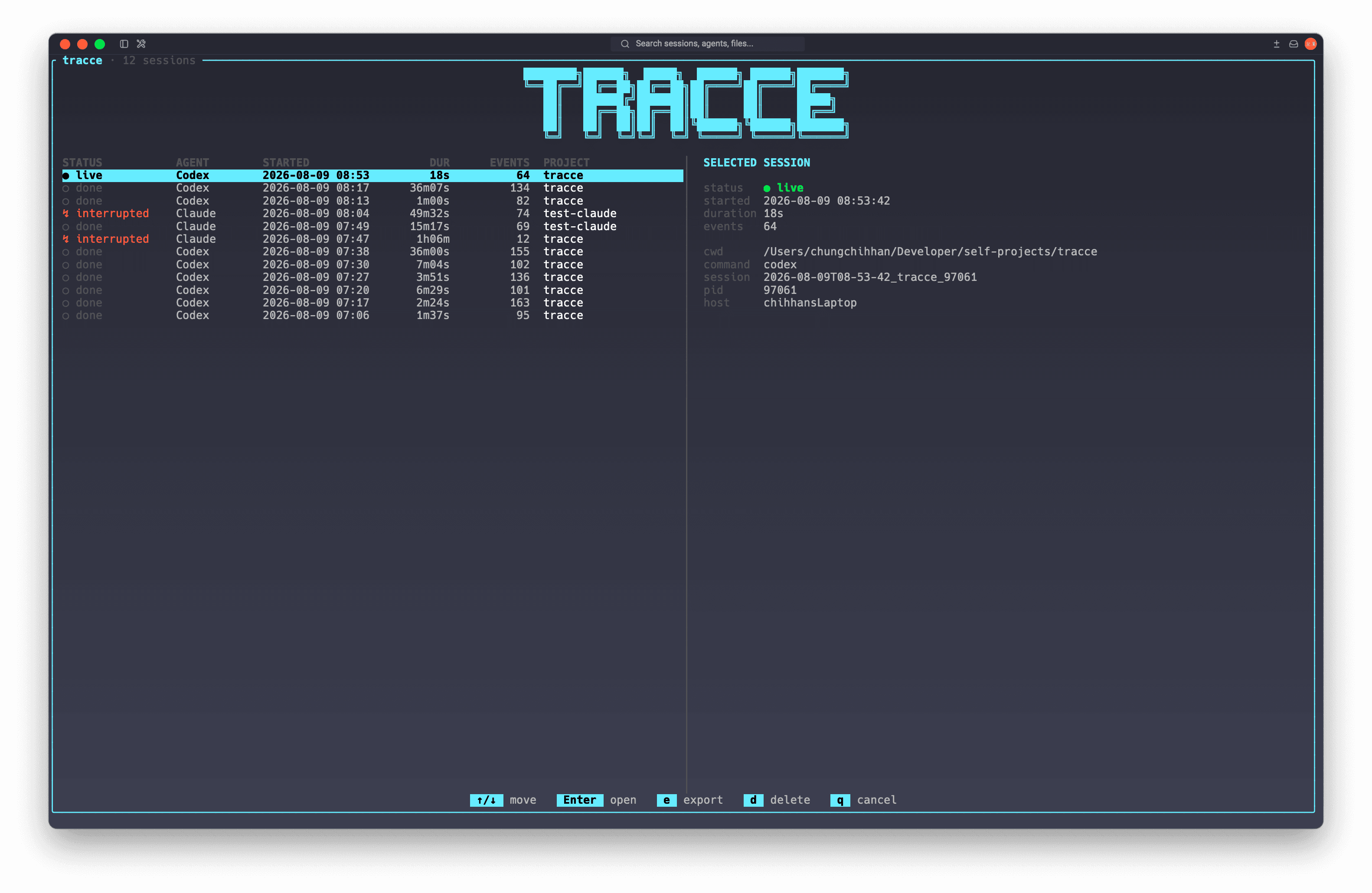The width and height of the screenshot is (1372, 893).
Task: Click the AGENT column header
Action: click(193, 163)
